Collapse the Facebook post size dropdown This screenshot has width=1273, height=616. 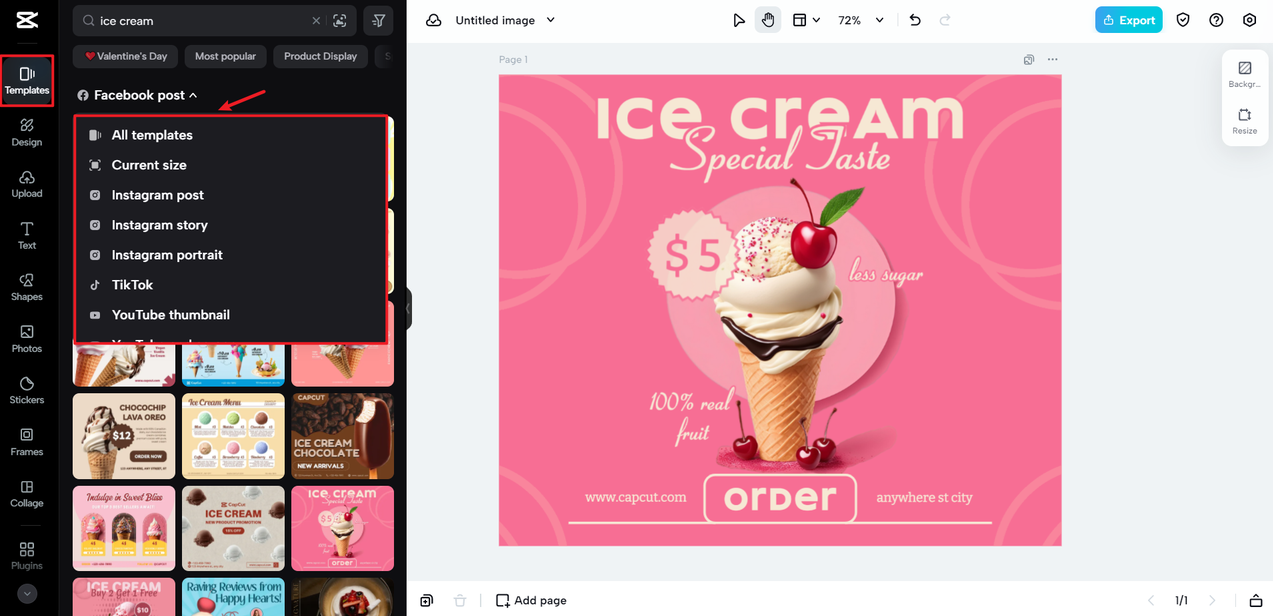138,95
